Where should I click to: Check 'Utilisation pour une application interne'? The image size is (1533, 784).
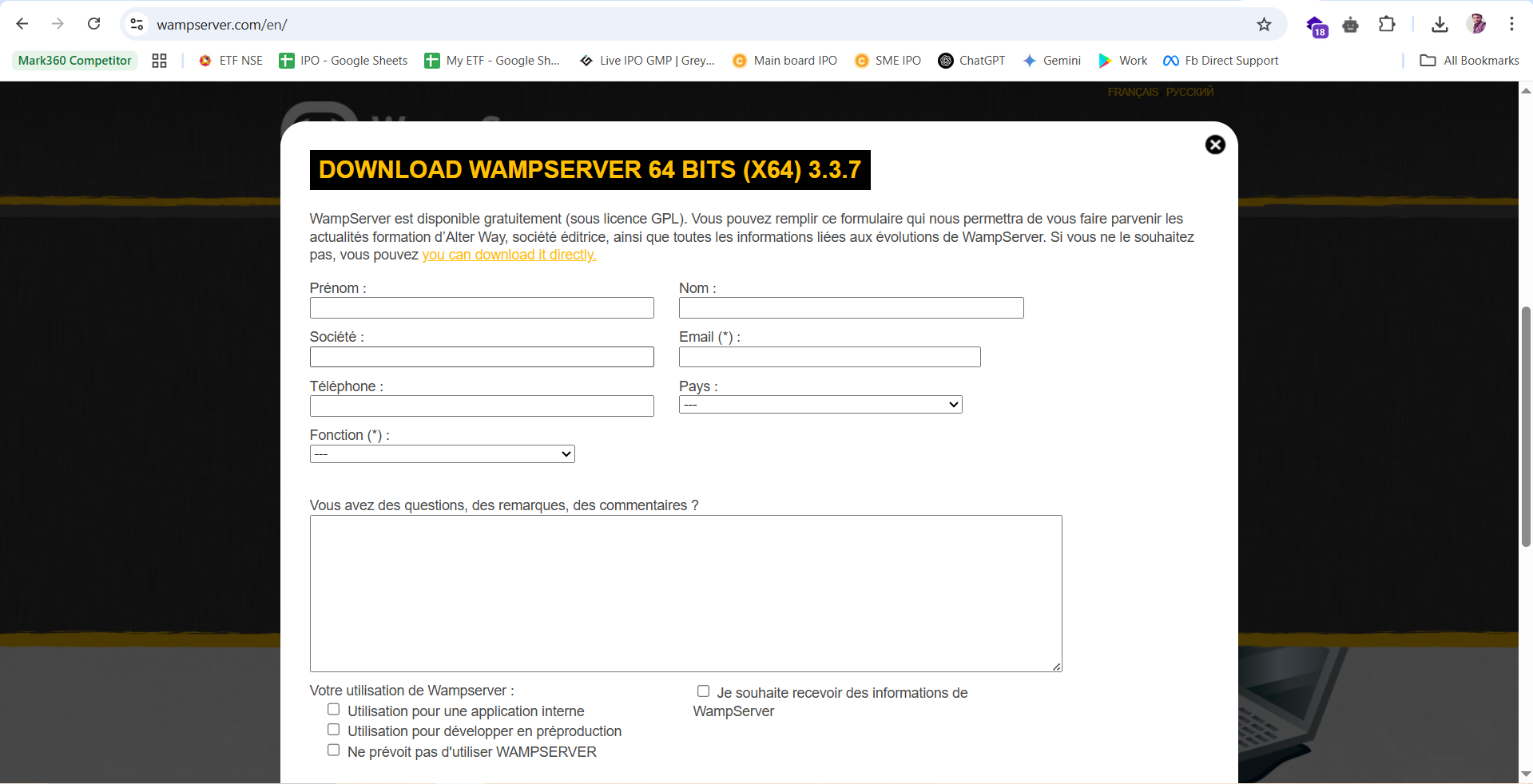(x=334, y=710)
